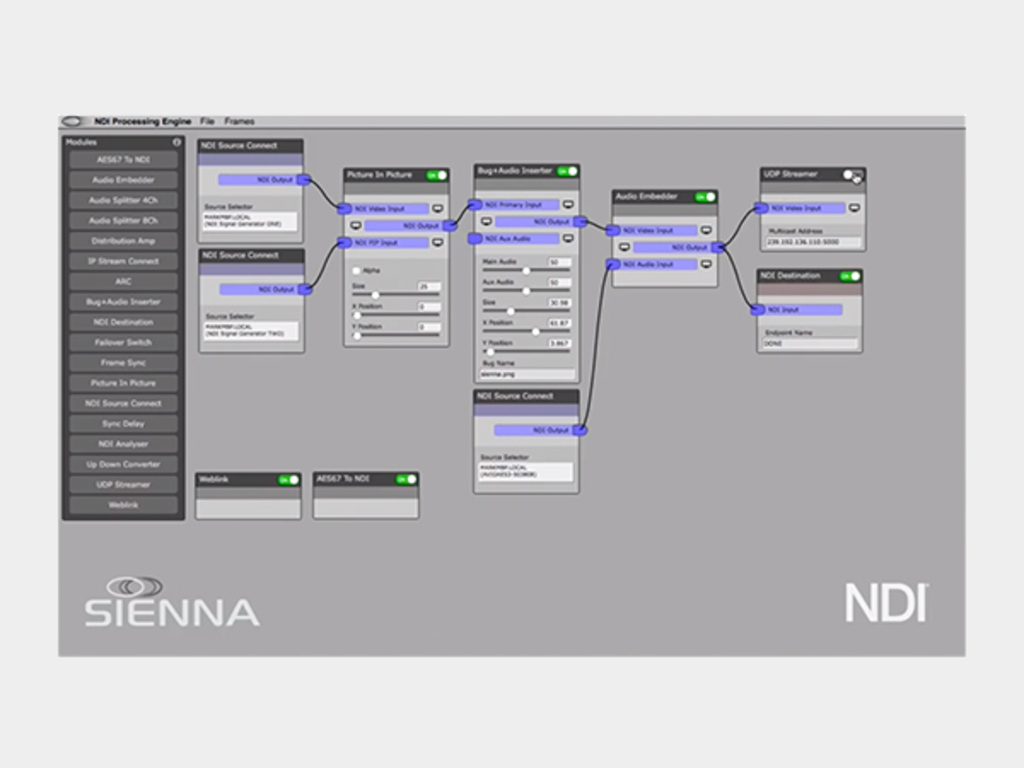Screen dimensions: 1024x768
Task: Add ARC module from Modules list
Action: pos(123,281)
